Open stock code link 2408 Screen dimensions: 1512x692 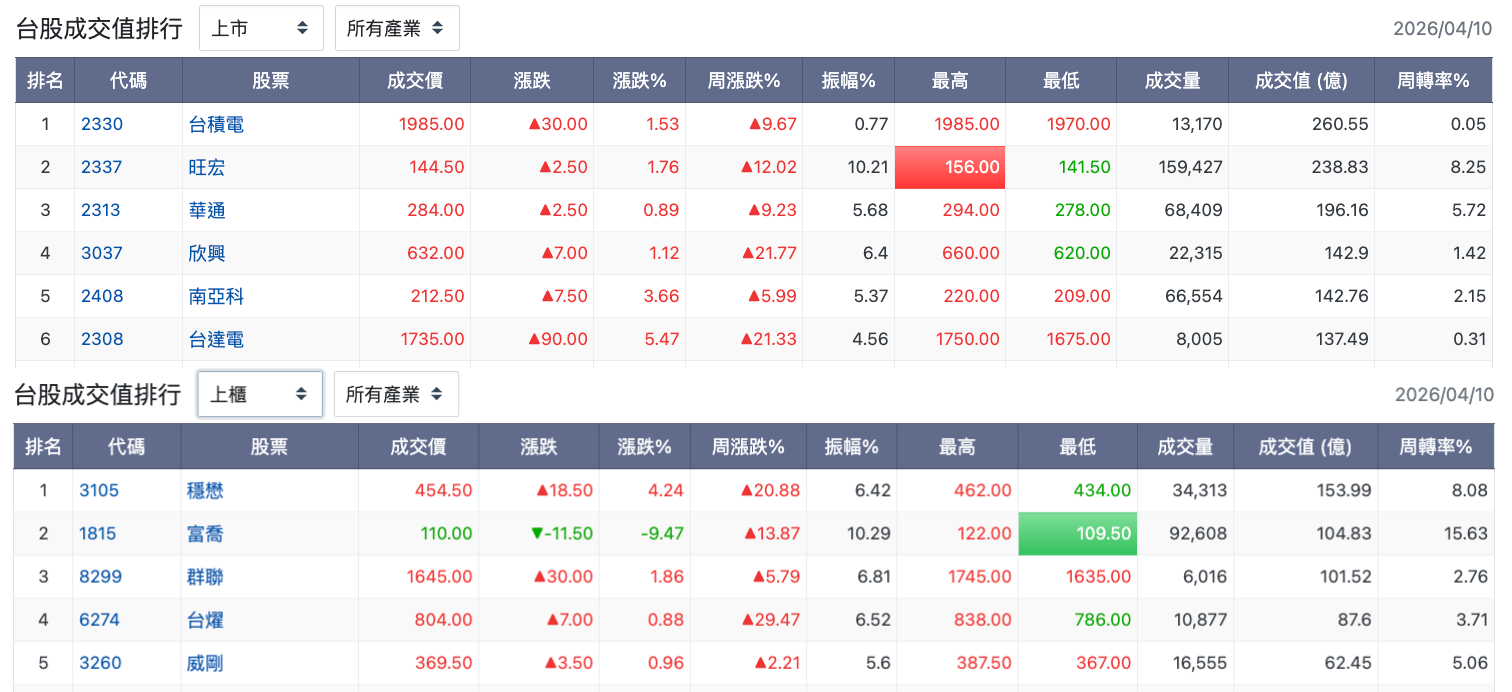coord(102,296)
